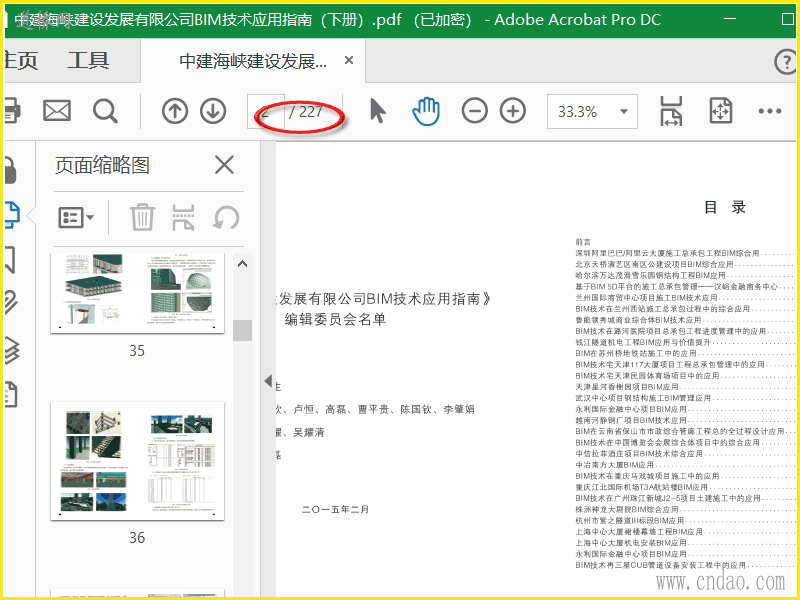Open security lock panel icon
This screenshot has height=600, width=800.
[11, 170]
